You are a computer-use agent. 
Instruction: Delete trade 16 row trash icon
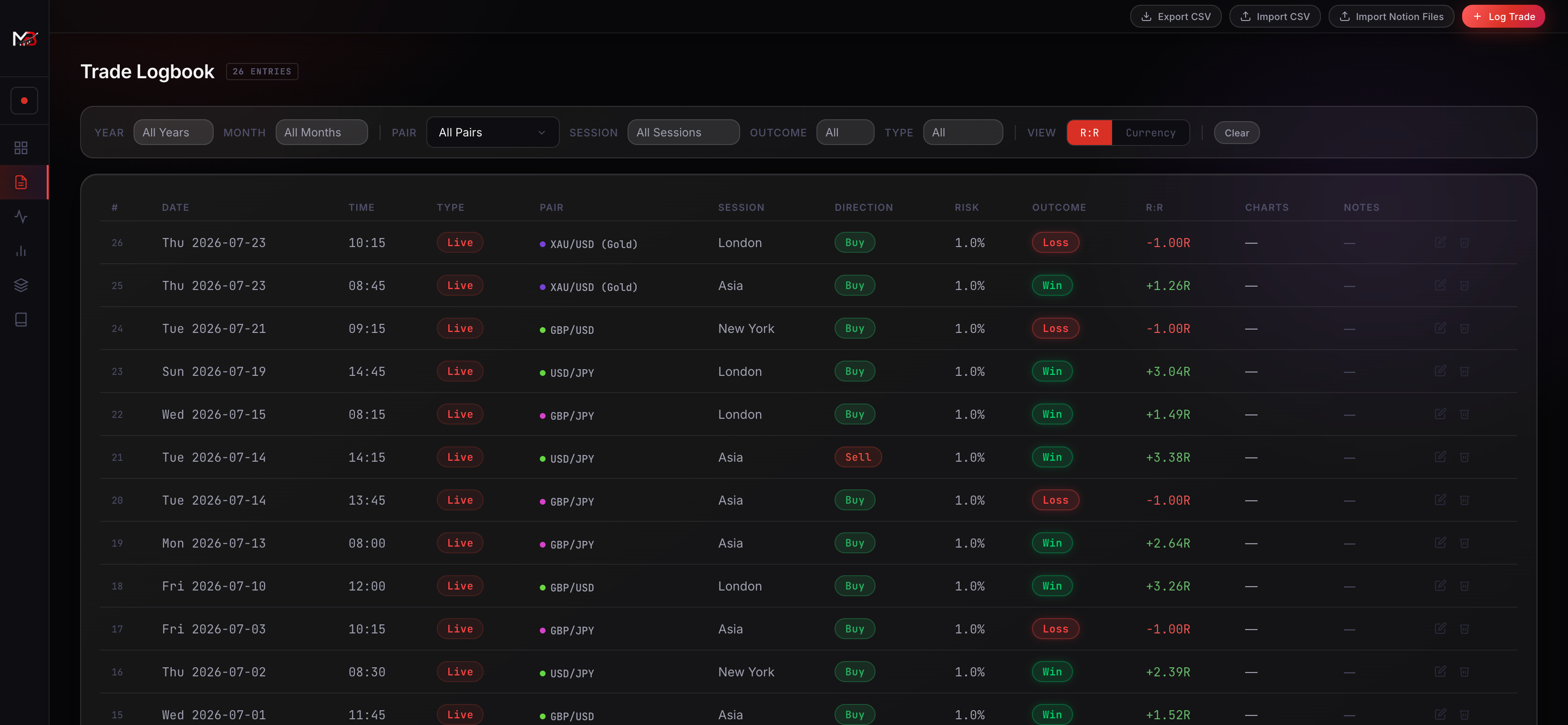1465,672
